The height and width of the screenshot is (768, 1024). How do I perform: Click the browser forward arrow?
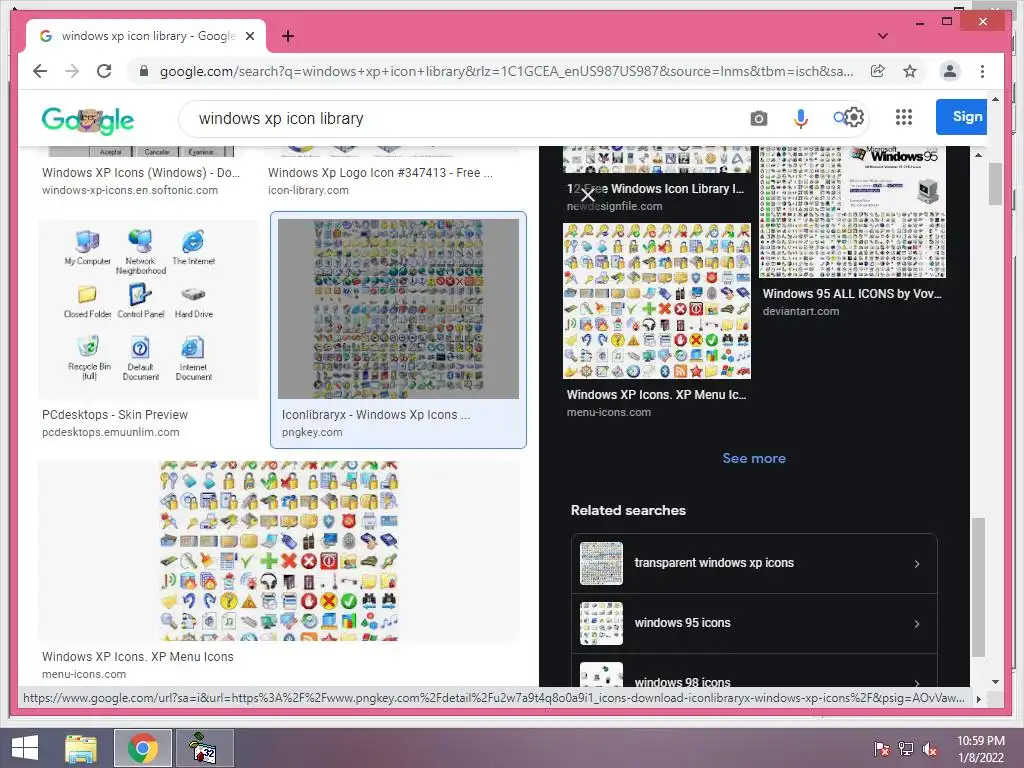(72, 71)
